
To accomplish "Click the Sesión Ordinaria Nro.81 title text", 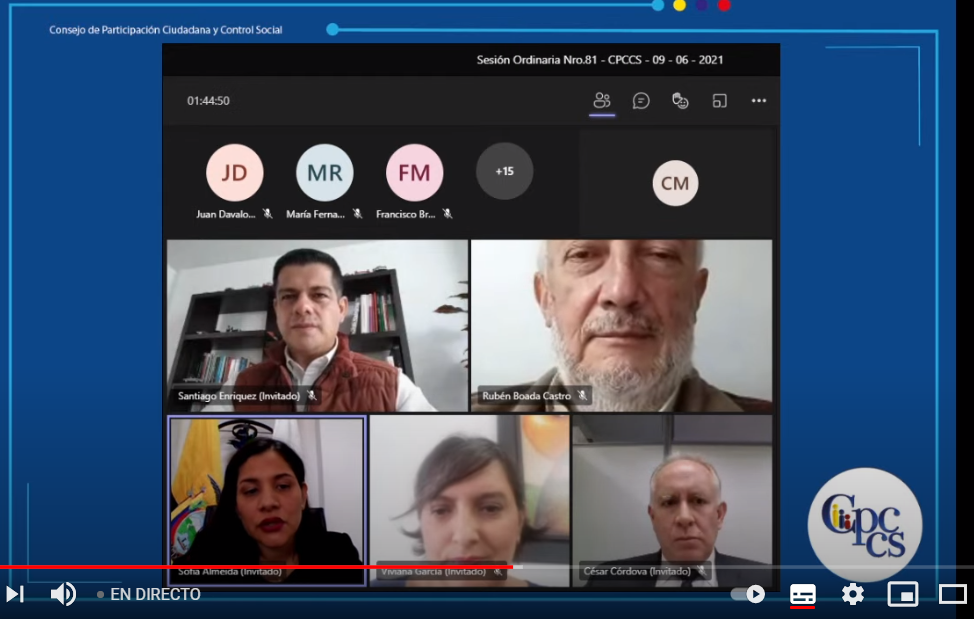I will 599,60.
